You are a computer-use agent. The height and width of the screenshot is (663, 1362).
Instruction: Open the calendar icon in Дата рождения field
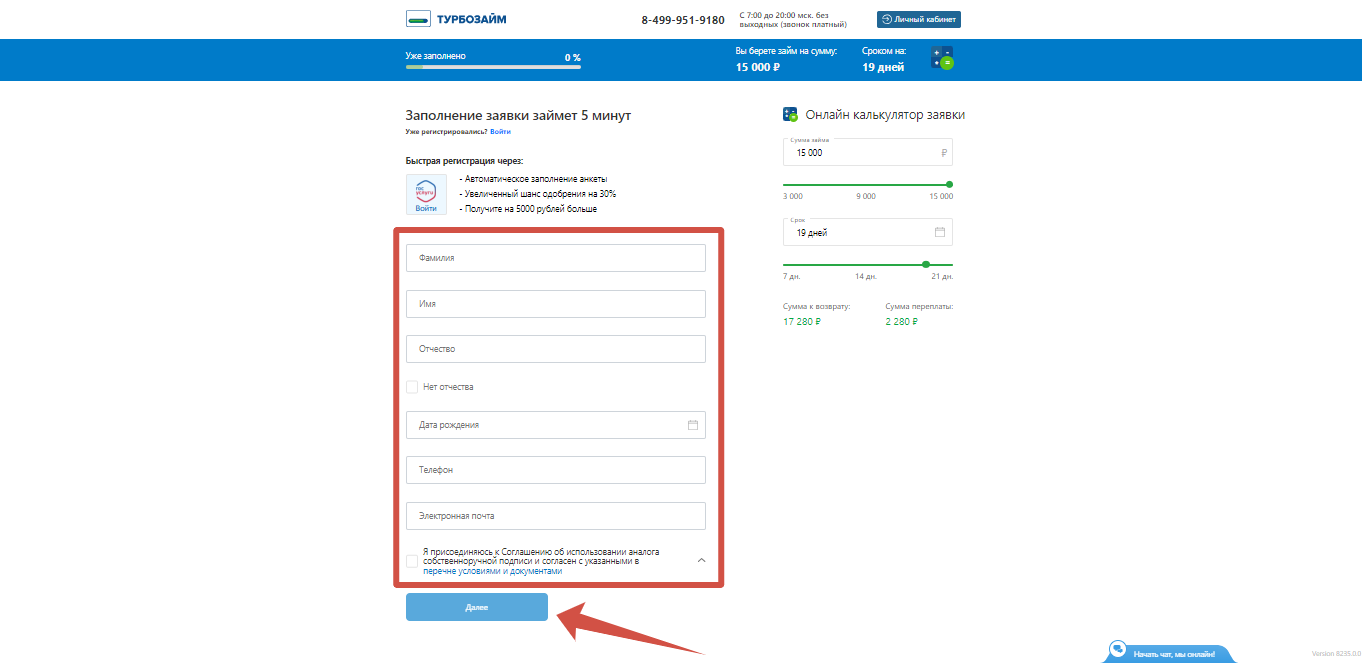pyautogui.click(x=693, y=425)
